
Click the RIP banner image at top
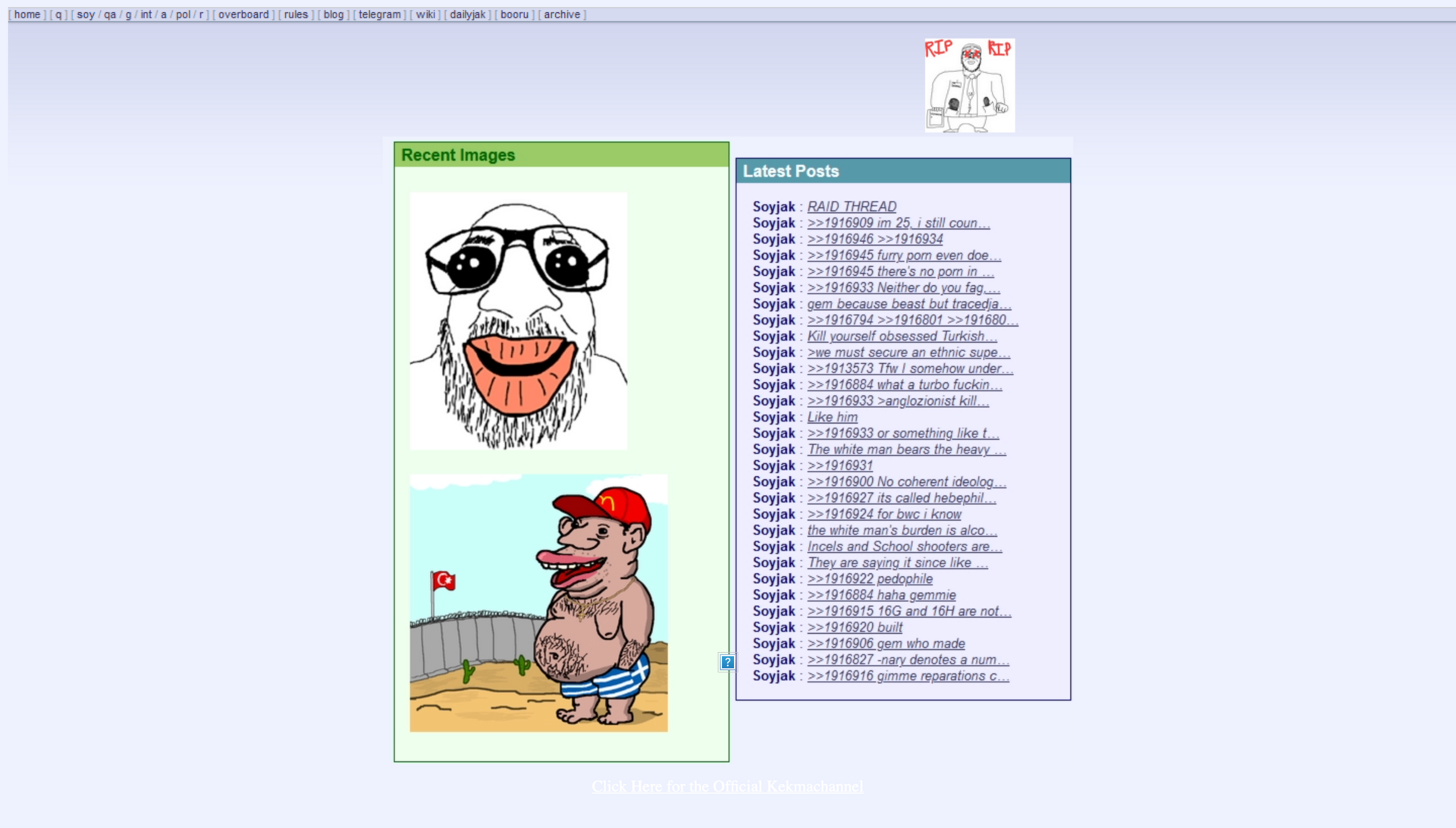pyautogui.click(x=969, y=86)
